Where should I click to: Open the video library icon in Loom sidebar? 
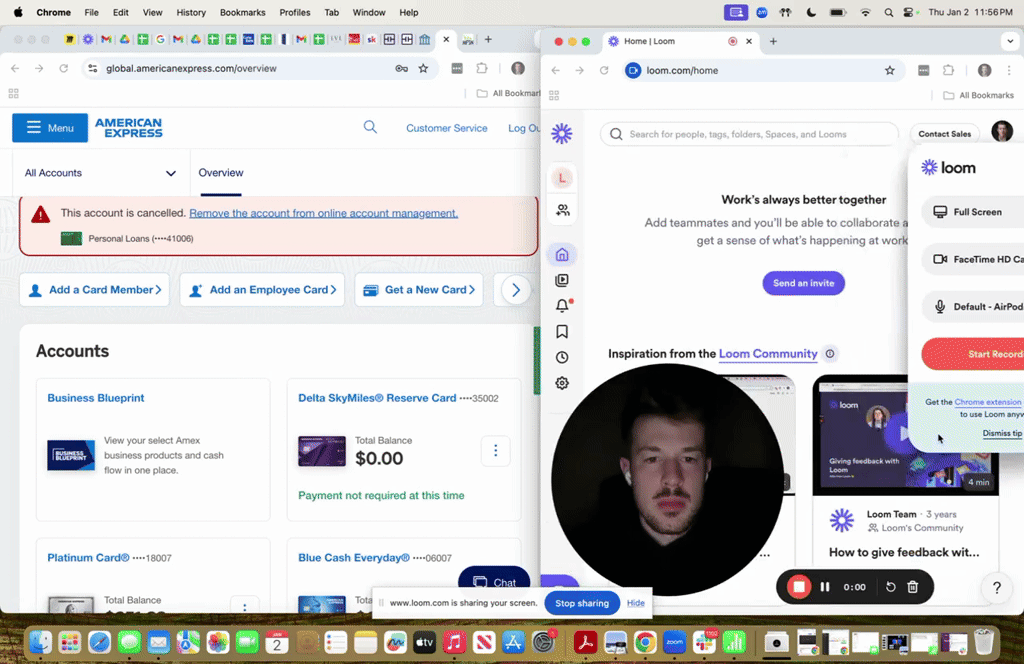coord(562,280)
